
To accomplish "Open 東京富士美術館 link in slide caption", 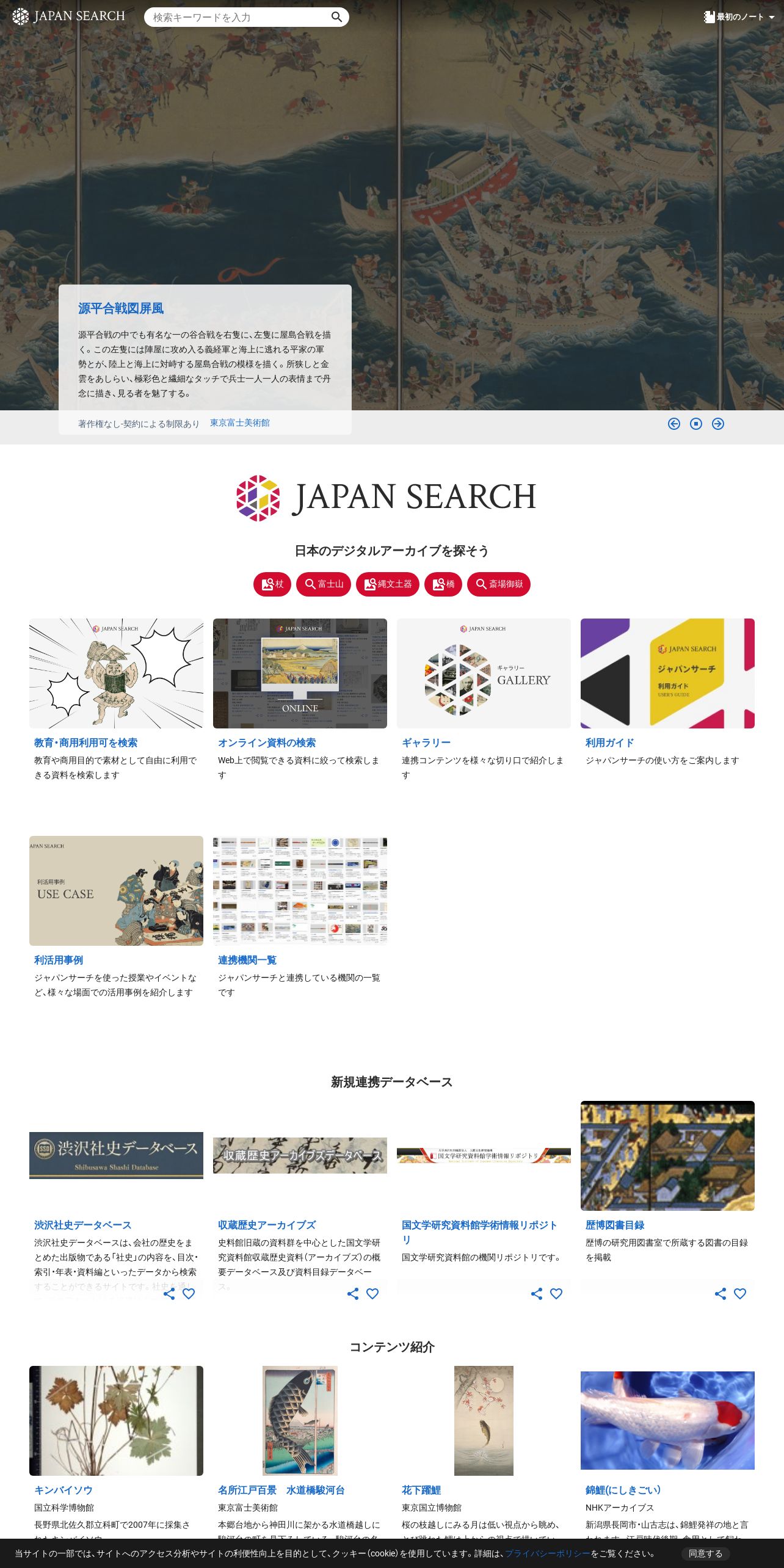I will 240,423.
